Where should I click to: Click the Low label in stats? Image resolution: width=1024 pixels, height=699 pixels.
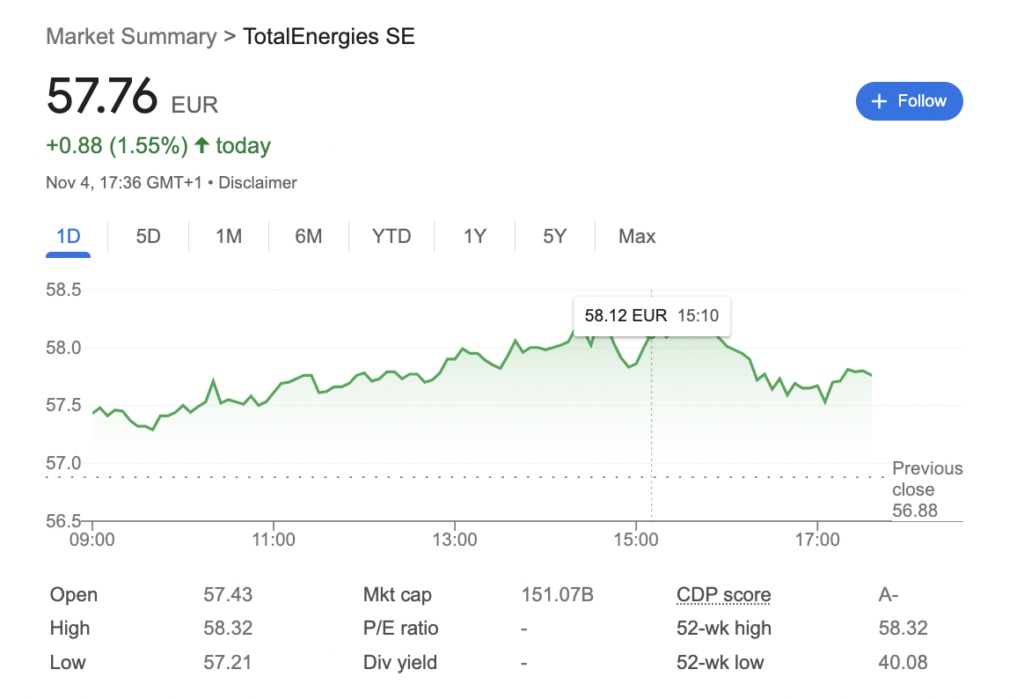tap(67, 662)
